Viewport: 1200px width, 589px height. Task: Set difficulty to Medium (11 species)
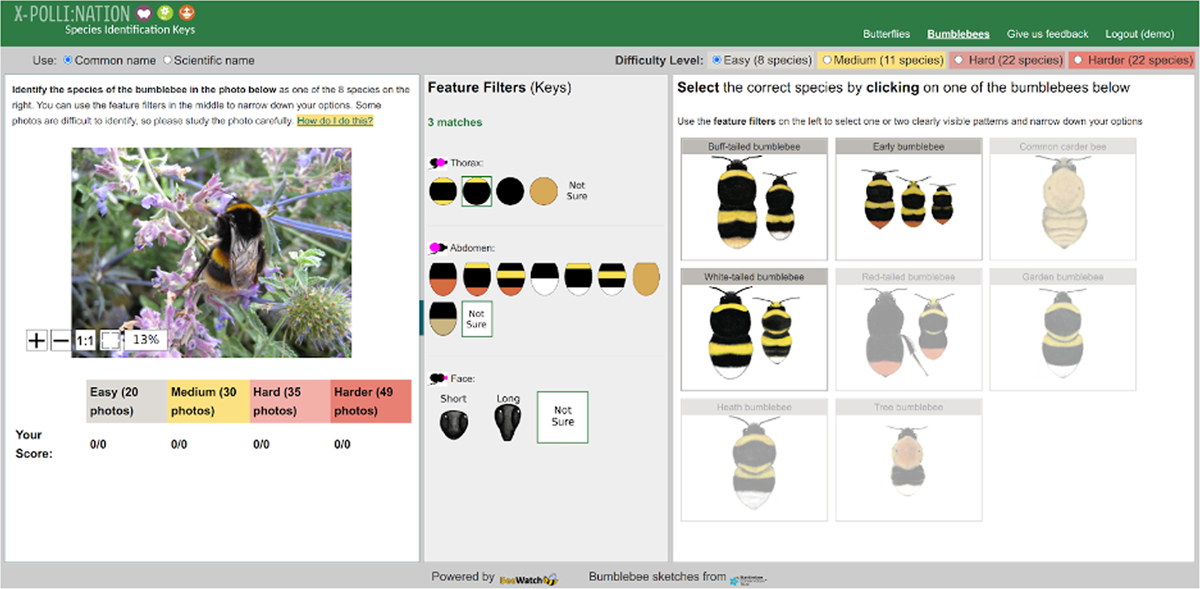pyautogui.click(x=826, y=60)
